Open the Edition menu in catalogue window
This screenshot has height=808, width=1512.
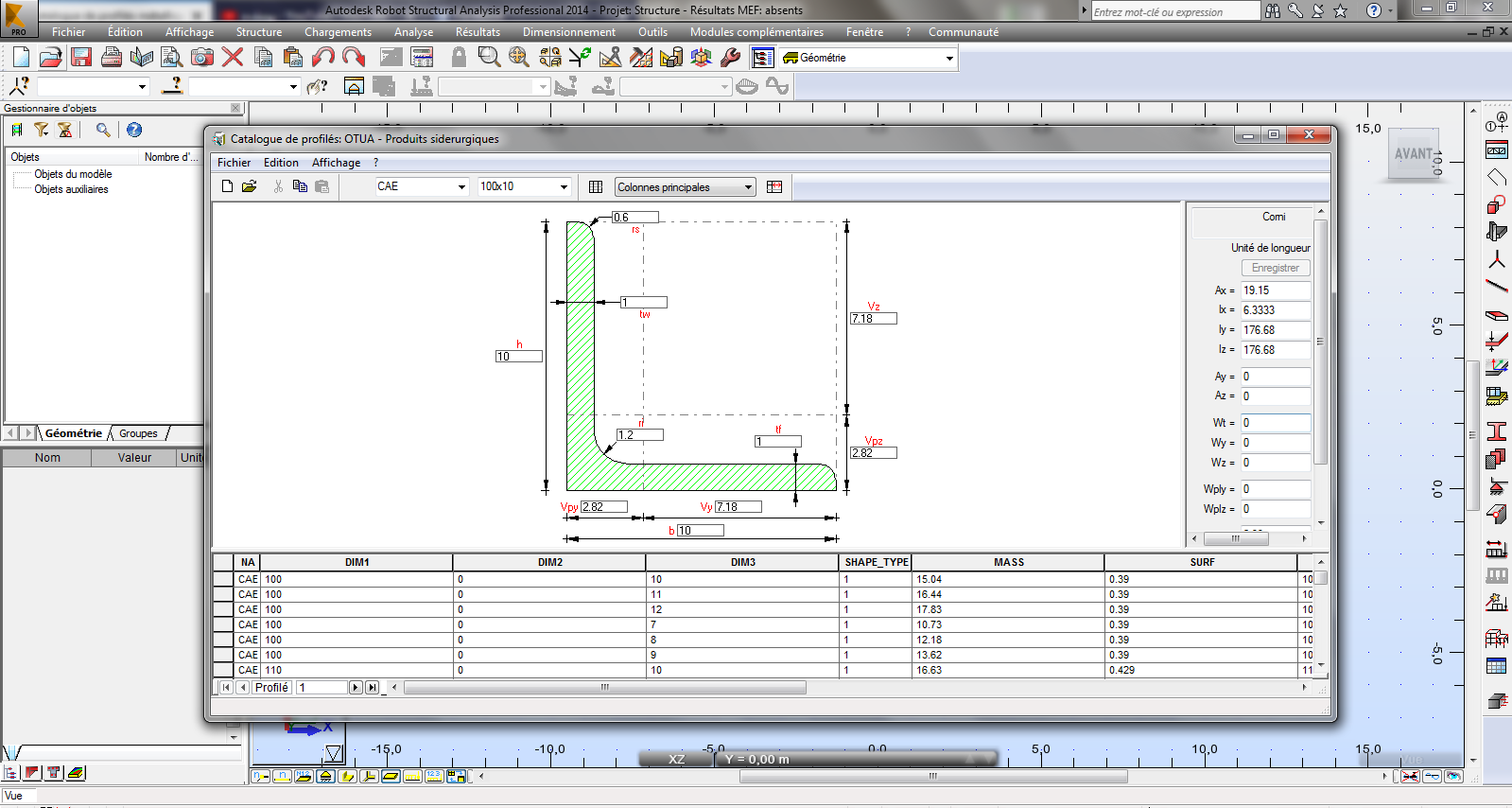pyautogui.click(x=281, y=163)
